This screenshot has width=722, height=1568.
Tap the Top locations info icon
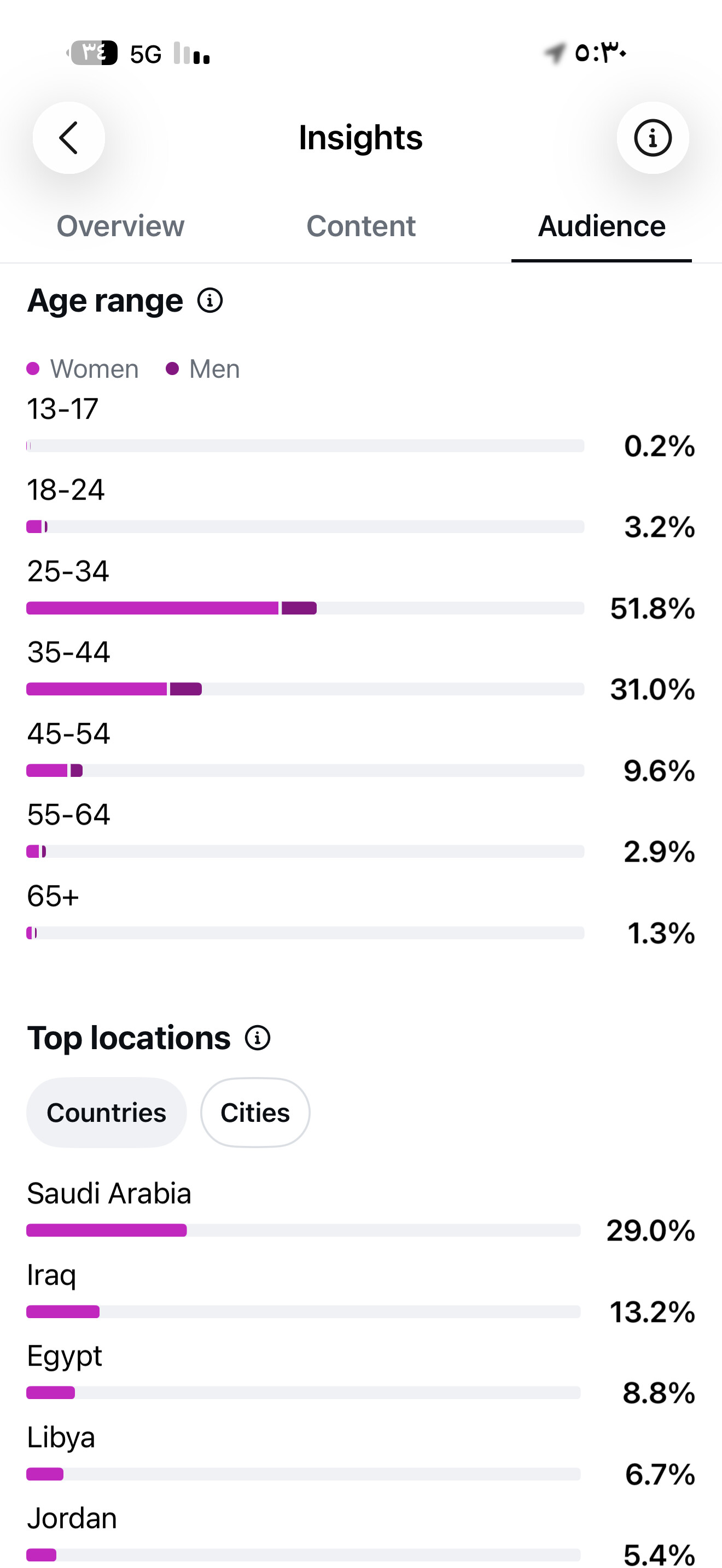click(x=258, y=1038)
